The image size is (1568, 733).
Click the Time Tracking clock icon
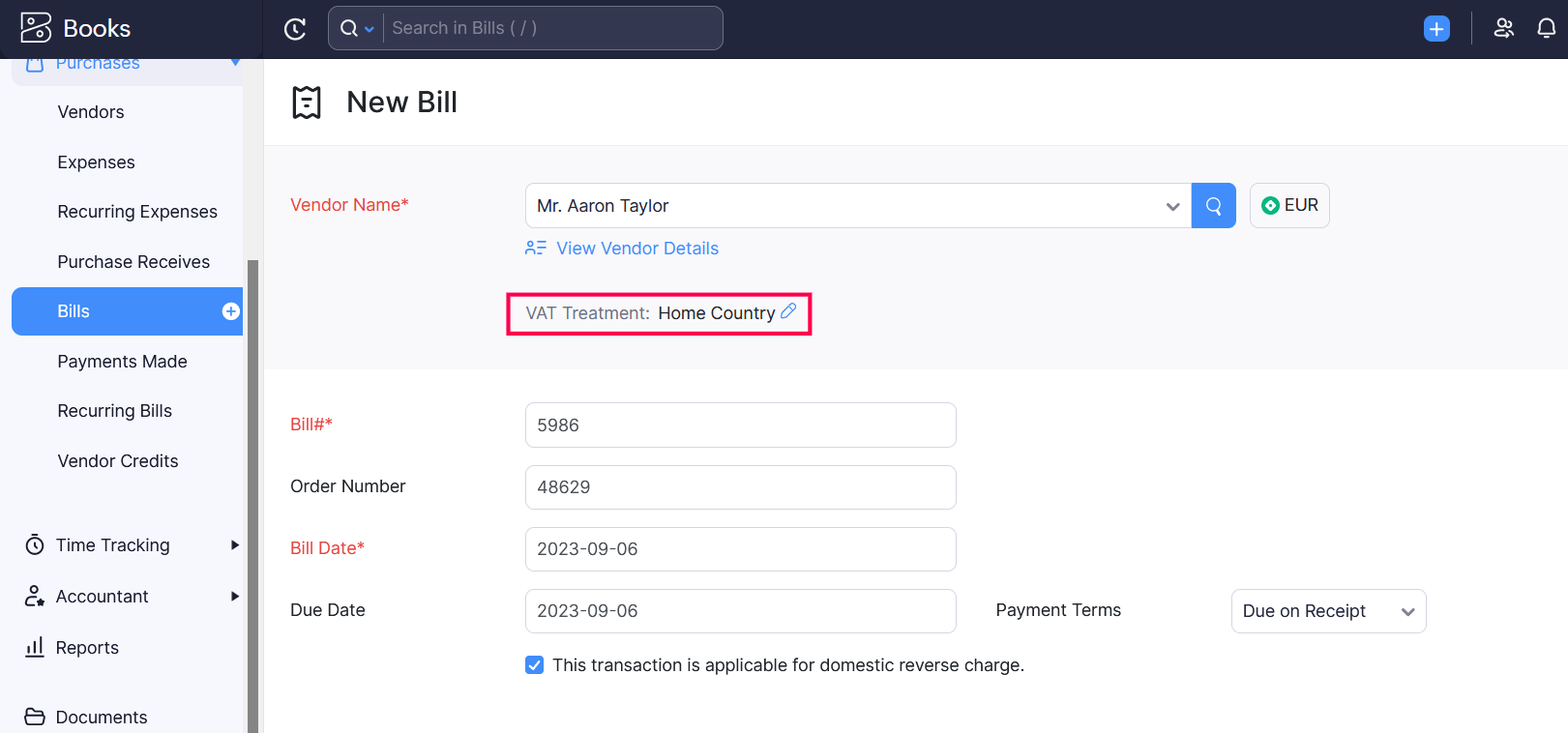pyautogui.click(x=34, y=544)
